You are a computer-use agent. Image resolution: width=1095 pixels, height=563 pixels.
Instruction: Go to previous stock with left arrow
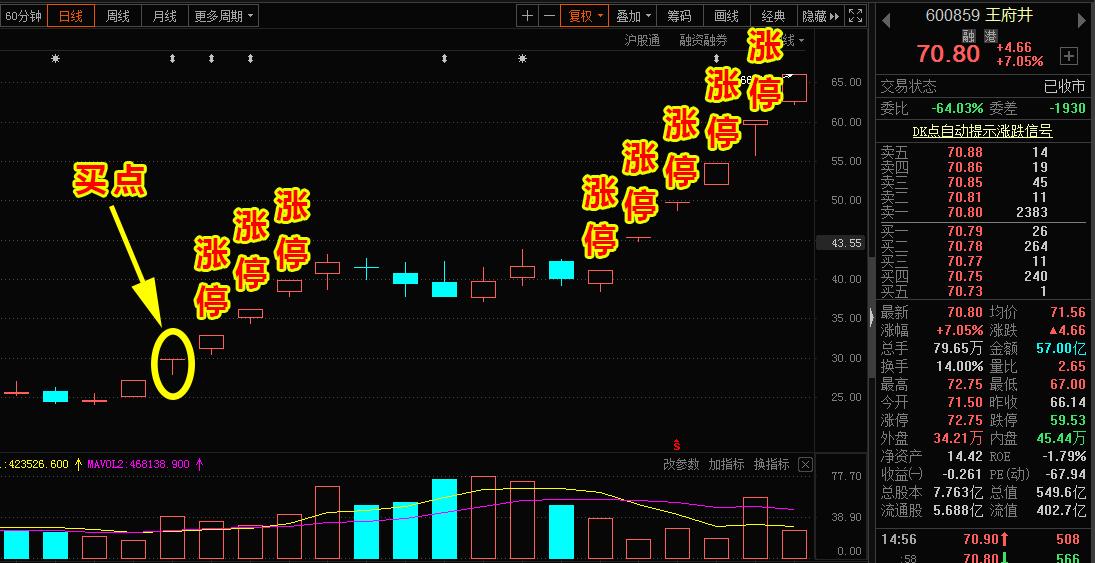[x=885, y=21]
